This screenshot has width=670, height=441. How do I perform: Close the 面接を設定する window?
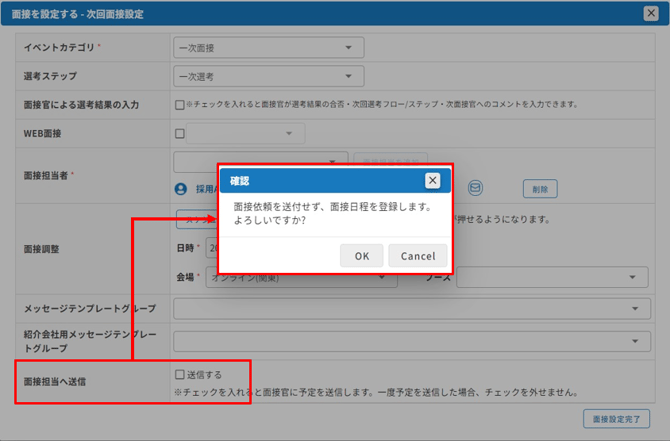[x=650, y=13]
